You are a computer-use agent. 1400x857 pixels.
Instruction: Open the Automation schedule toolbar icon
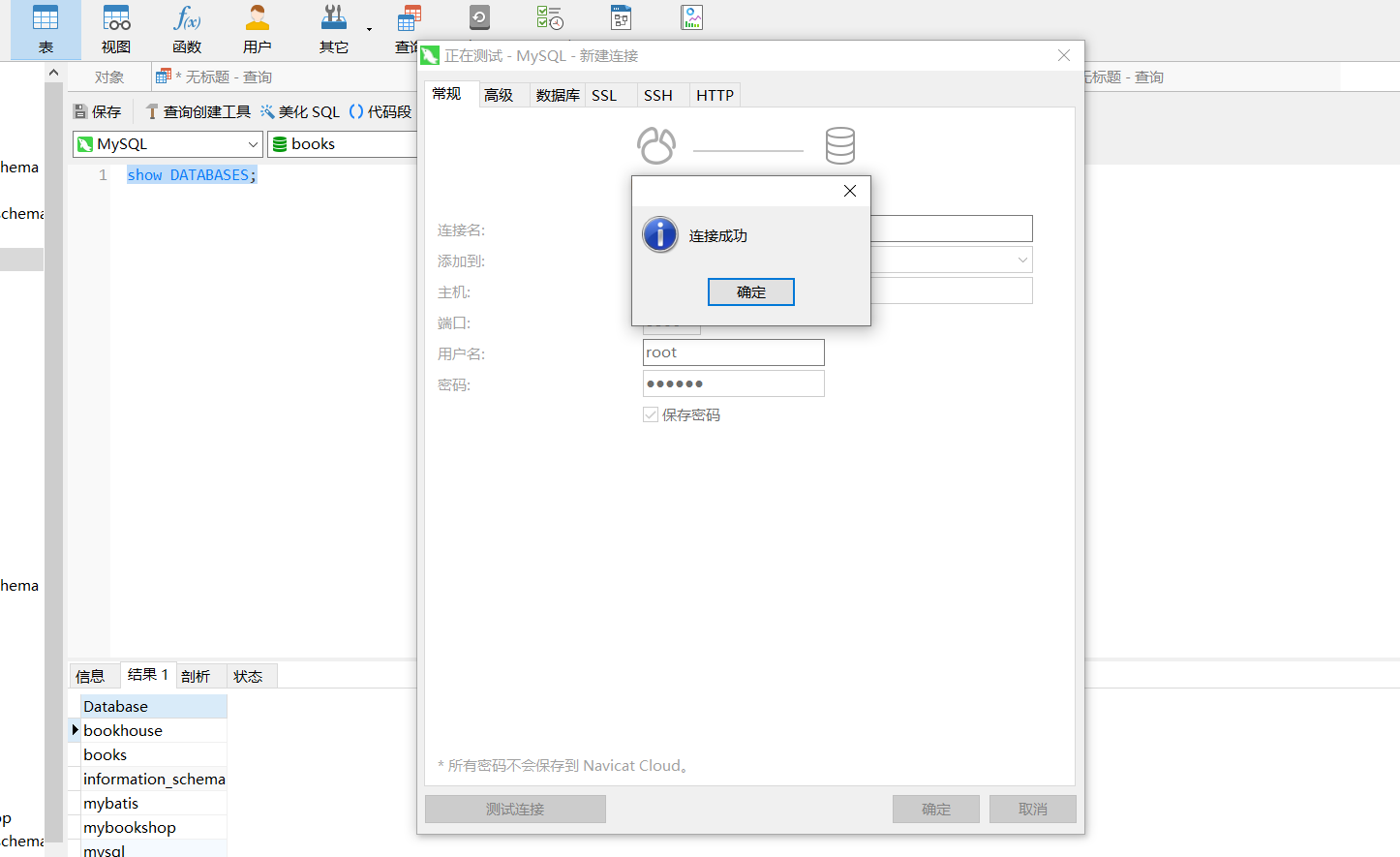[x=550, y=17]
